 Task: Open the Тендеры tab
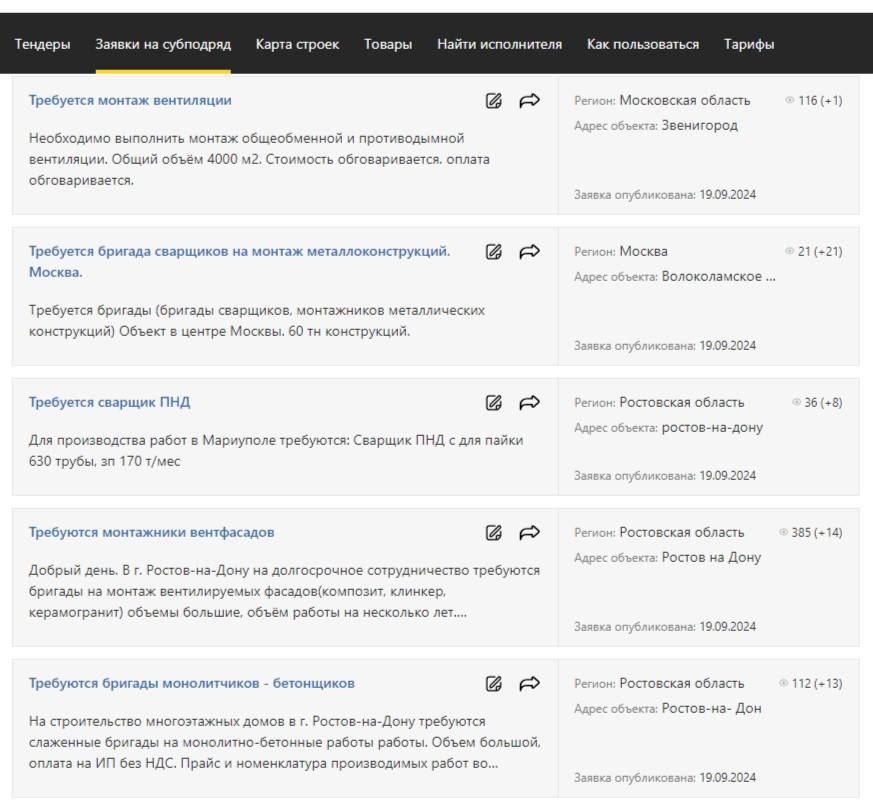tap(43, 44)
